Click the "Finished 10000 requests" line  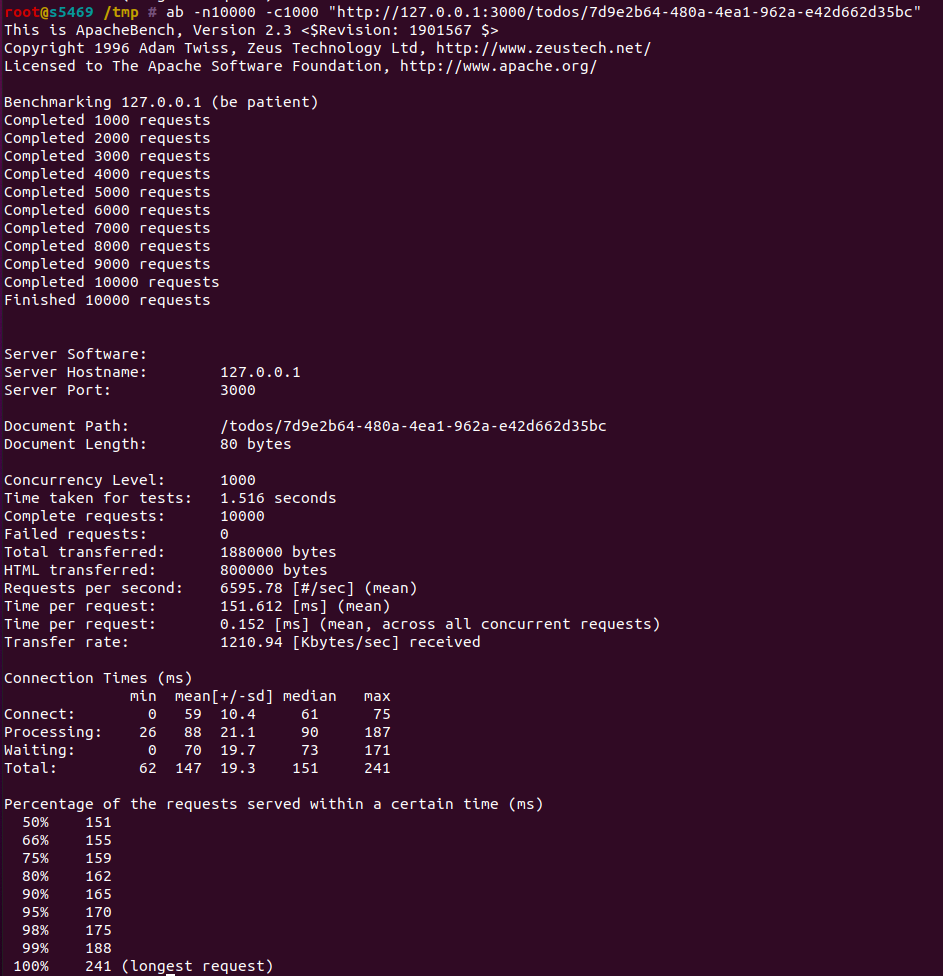[107, 300]
